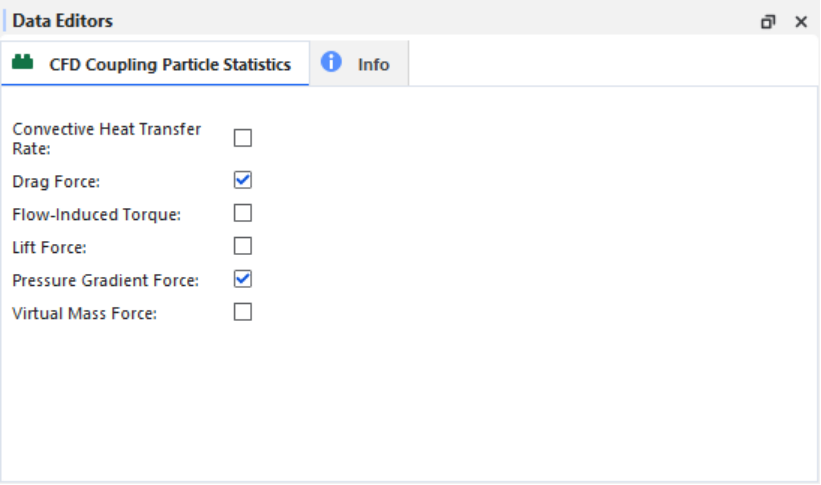Click the Flow-Induced Torque label text

tap(97, 215)
